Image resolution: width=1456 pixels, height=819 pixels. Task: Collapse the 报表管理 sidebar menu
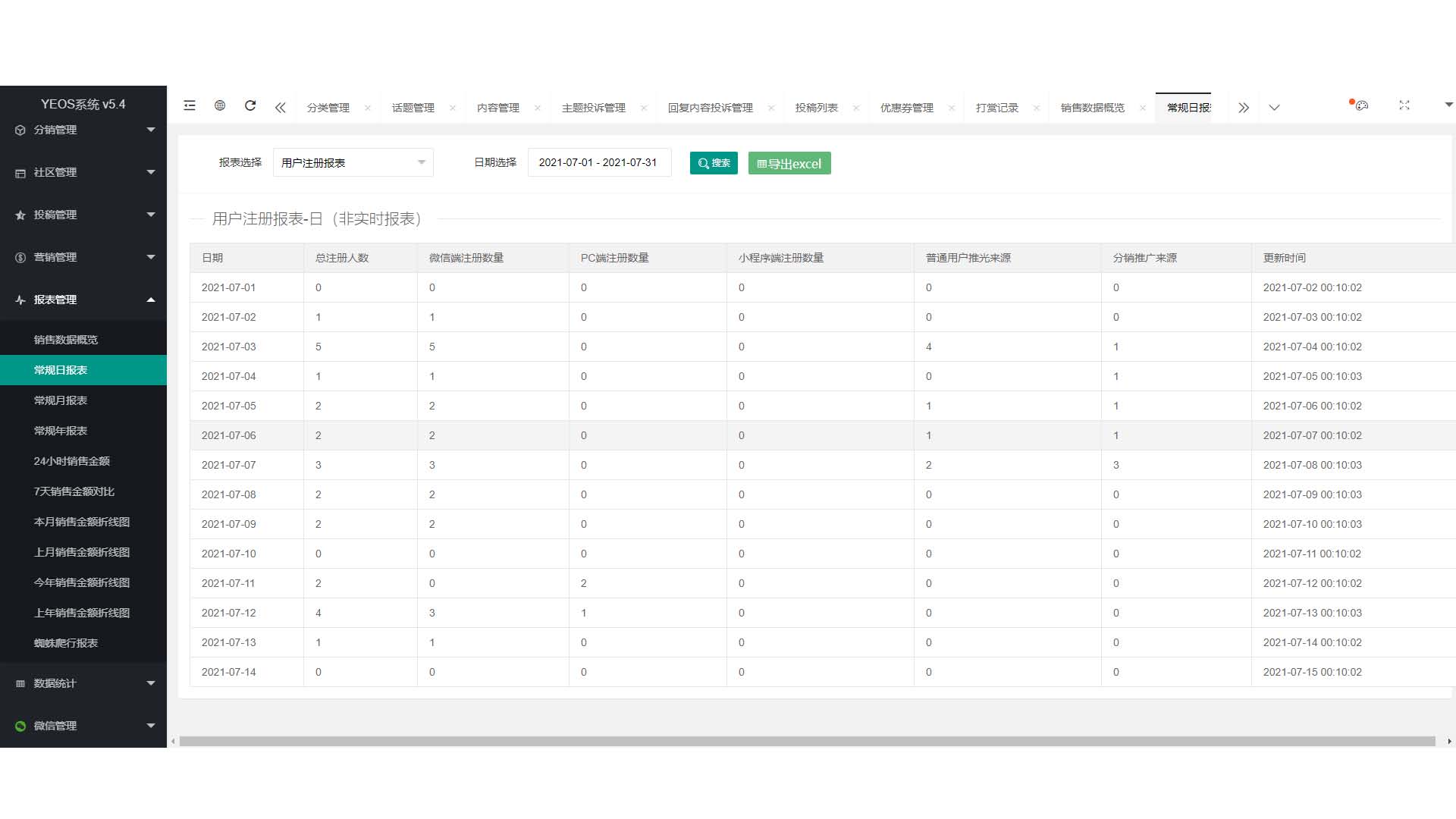(x=83, y=300)
